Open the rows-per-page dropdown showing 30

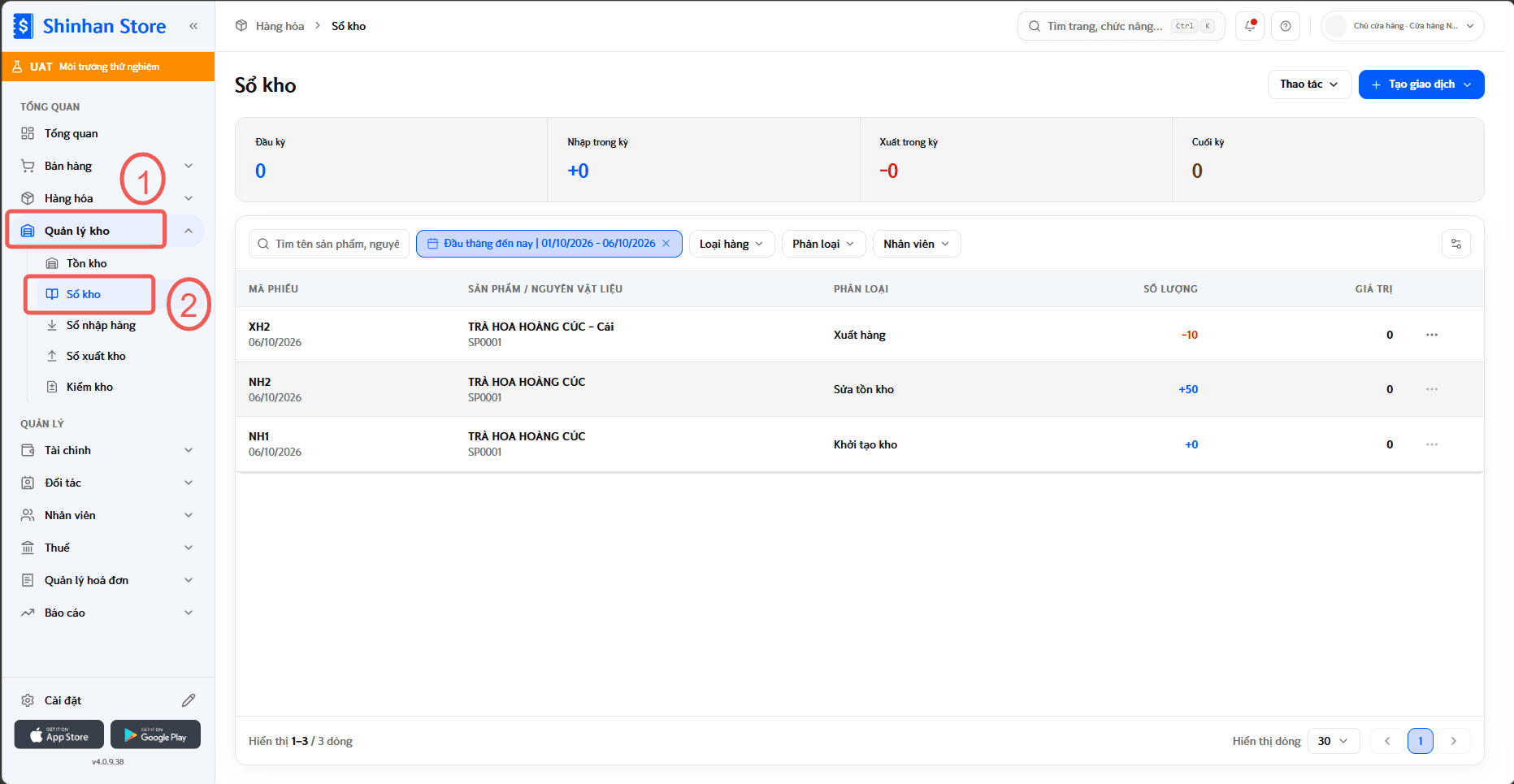point(1334,741)
